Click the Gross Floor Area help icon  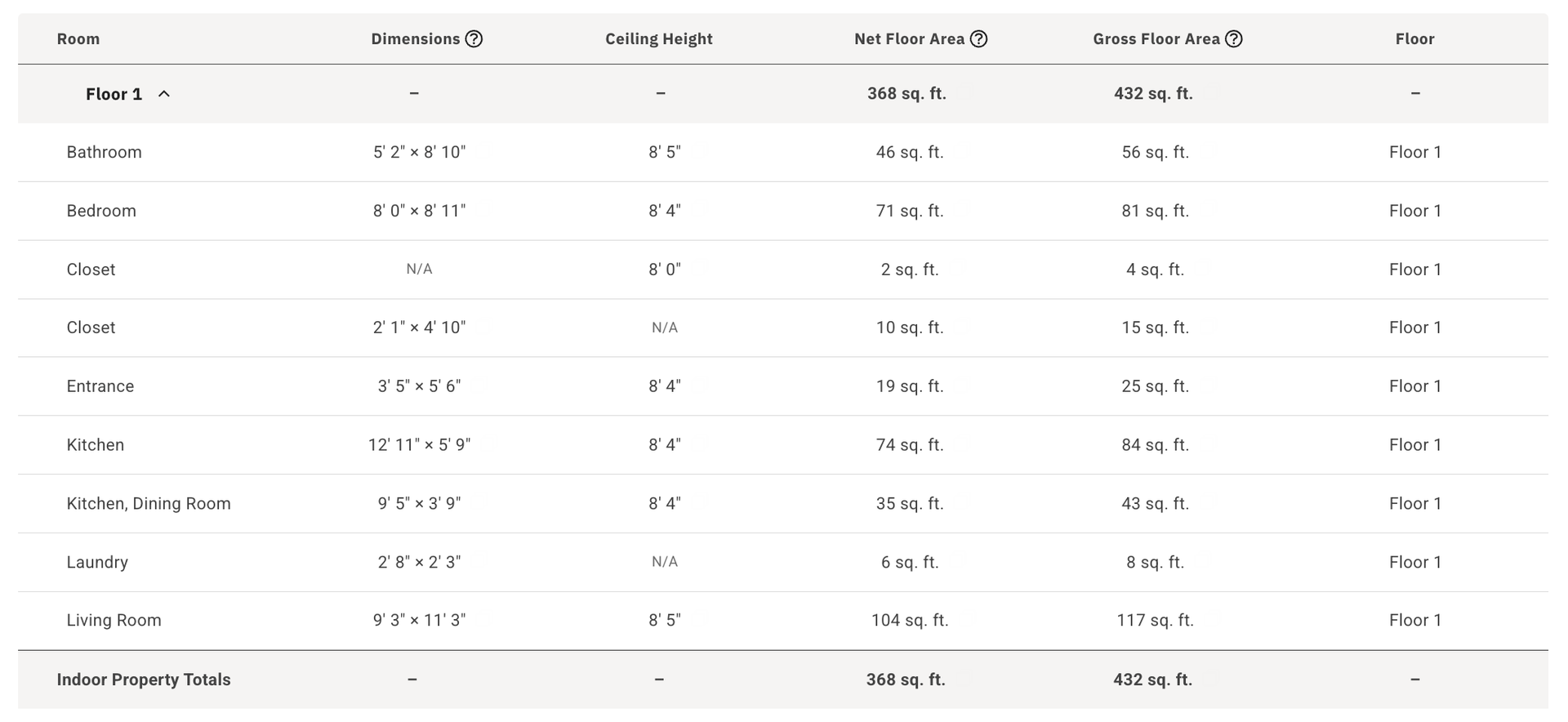(x=1234, y=39)
